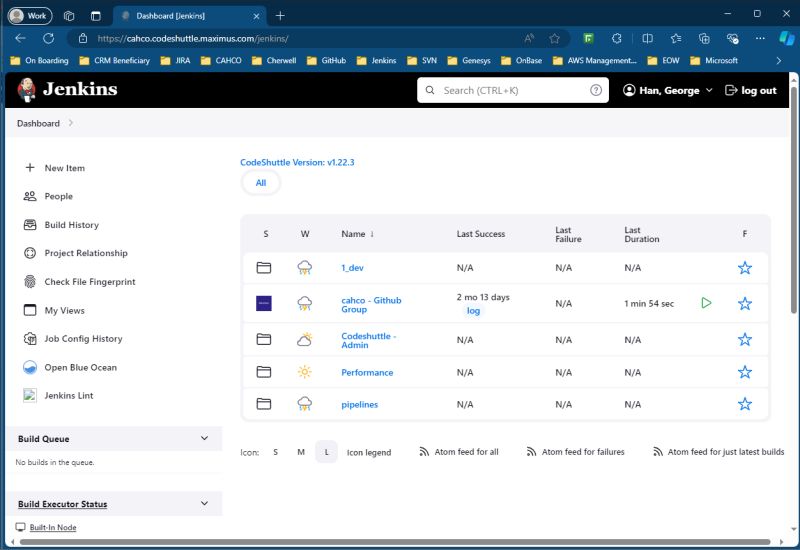Click the vertical page scrollbar
The height and width of the screenshot is (550, 800).
[x=793, y=199]
